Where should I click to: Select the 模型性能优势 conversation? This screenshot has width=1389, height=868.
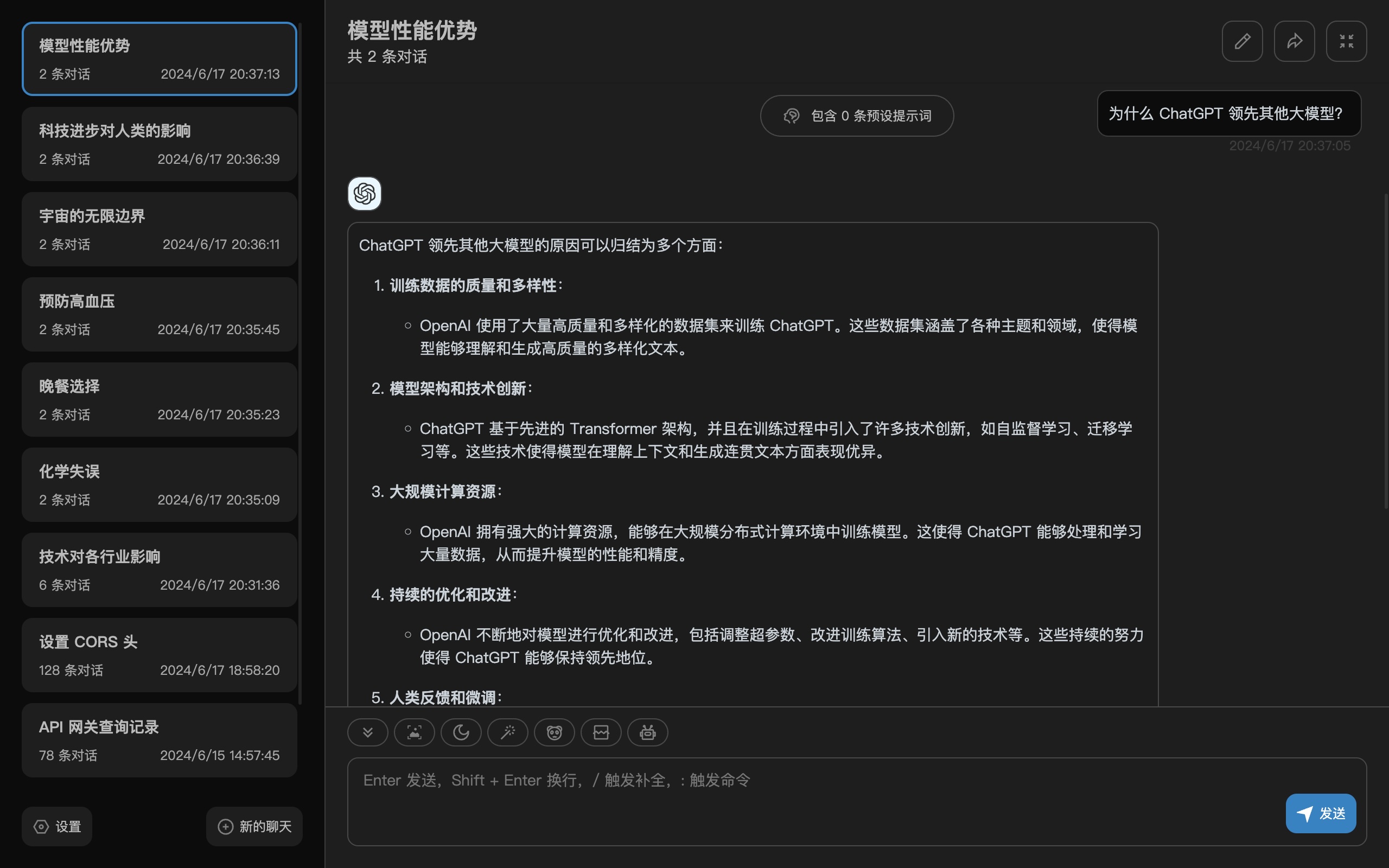coord(160,59)
